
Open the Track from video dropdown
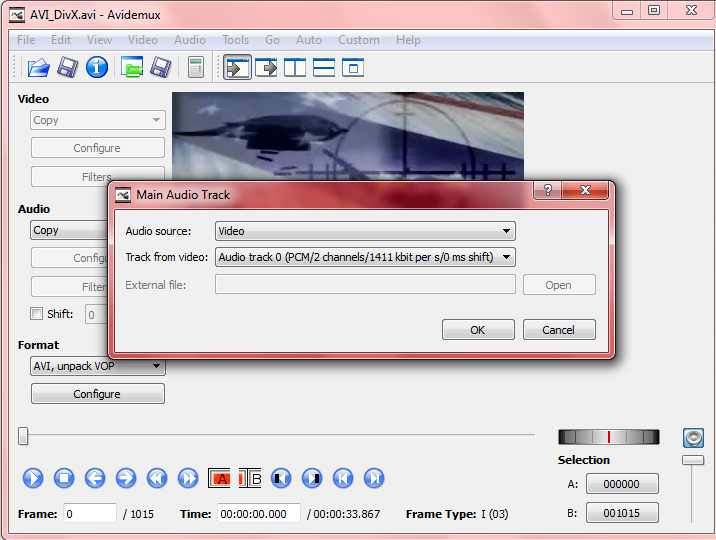point(365,257)
